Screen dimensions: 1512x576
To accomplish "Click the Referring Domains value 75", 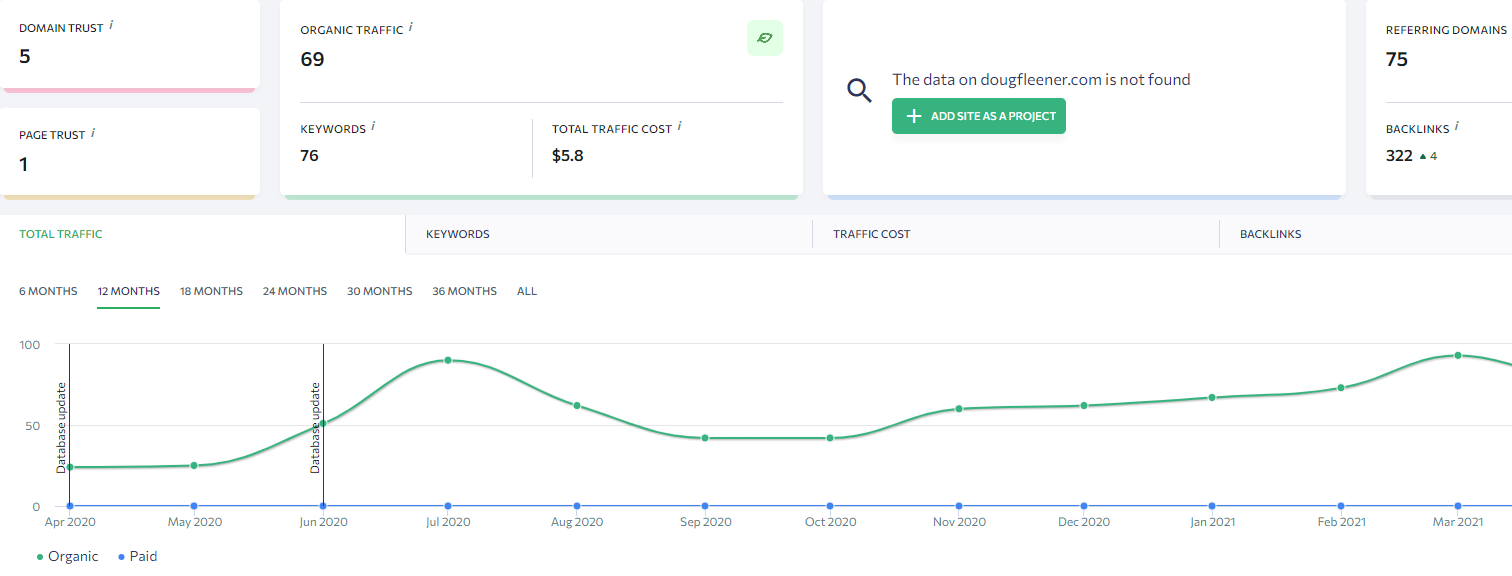I will [1397, 59].
